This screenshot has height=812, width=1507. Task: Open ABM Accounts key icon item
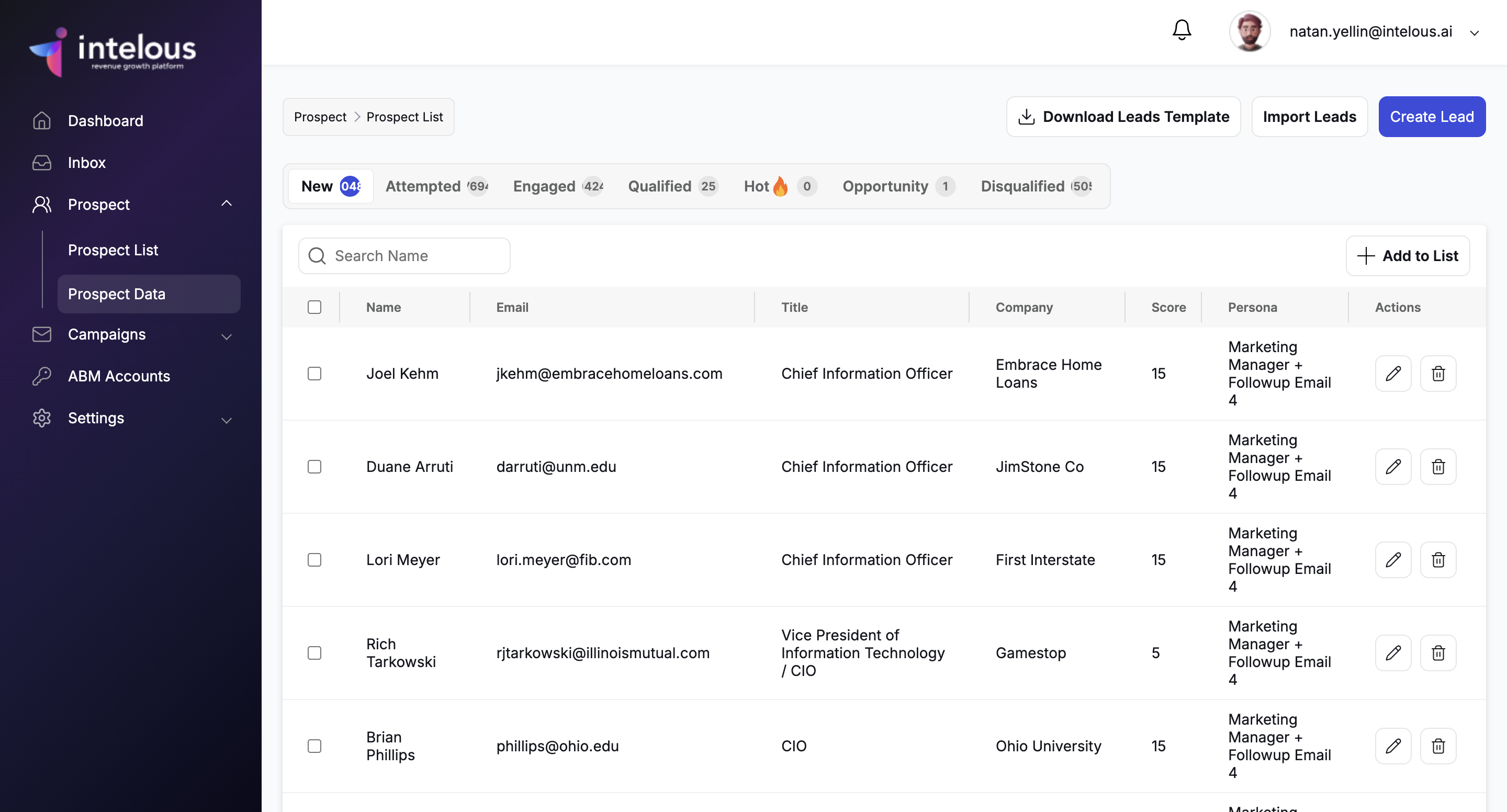pyautogui.click(x=42, y=376)
